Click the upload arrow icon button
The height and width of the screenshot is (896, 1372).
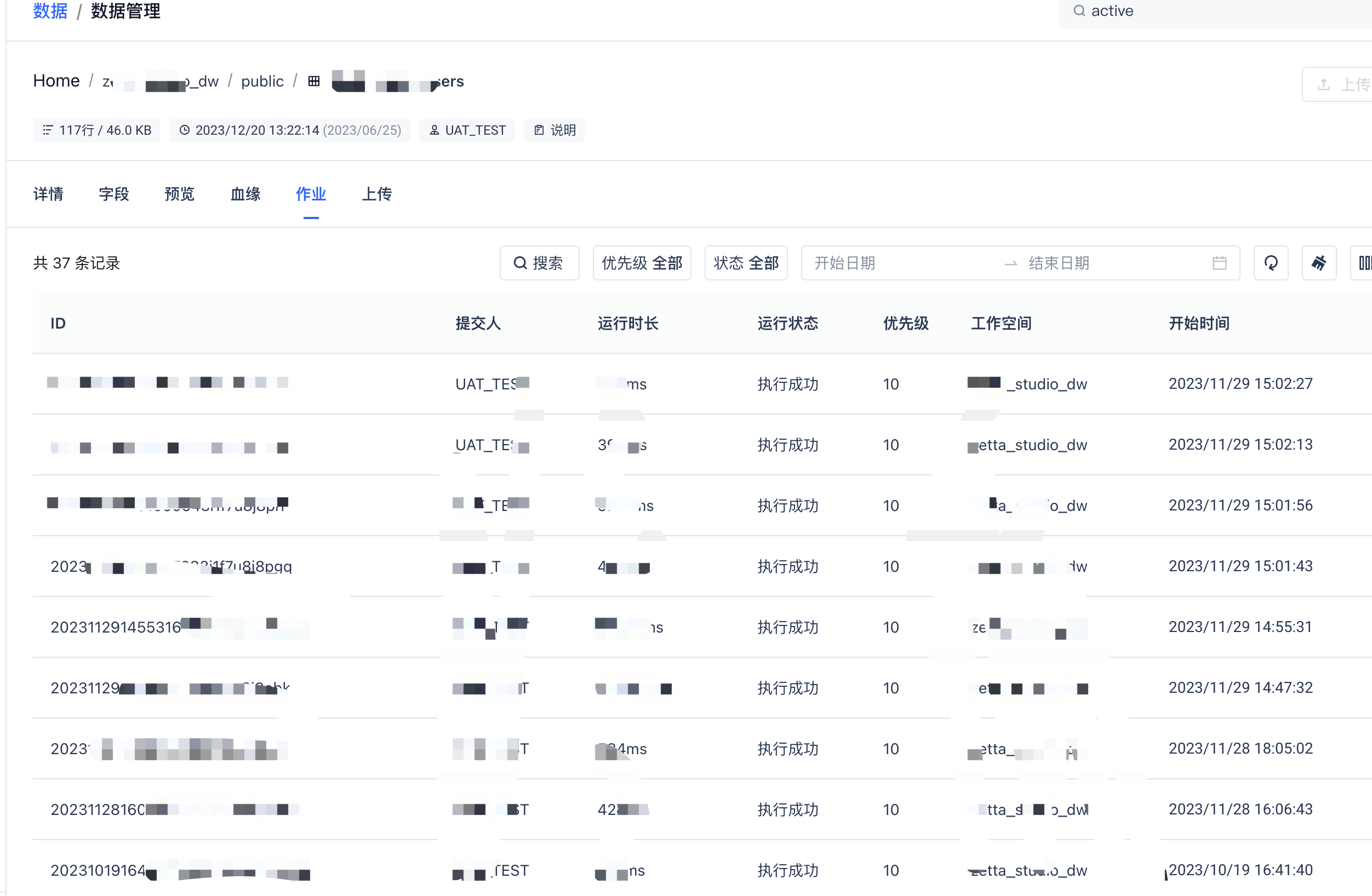click(x=1324, y=85)
